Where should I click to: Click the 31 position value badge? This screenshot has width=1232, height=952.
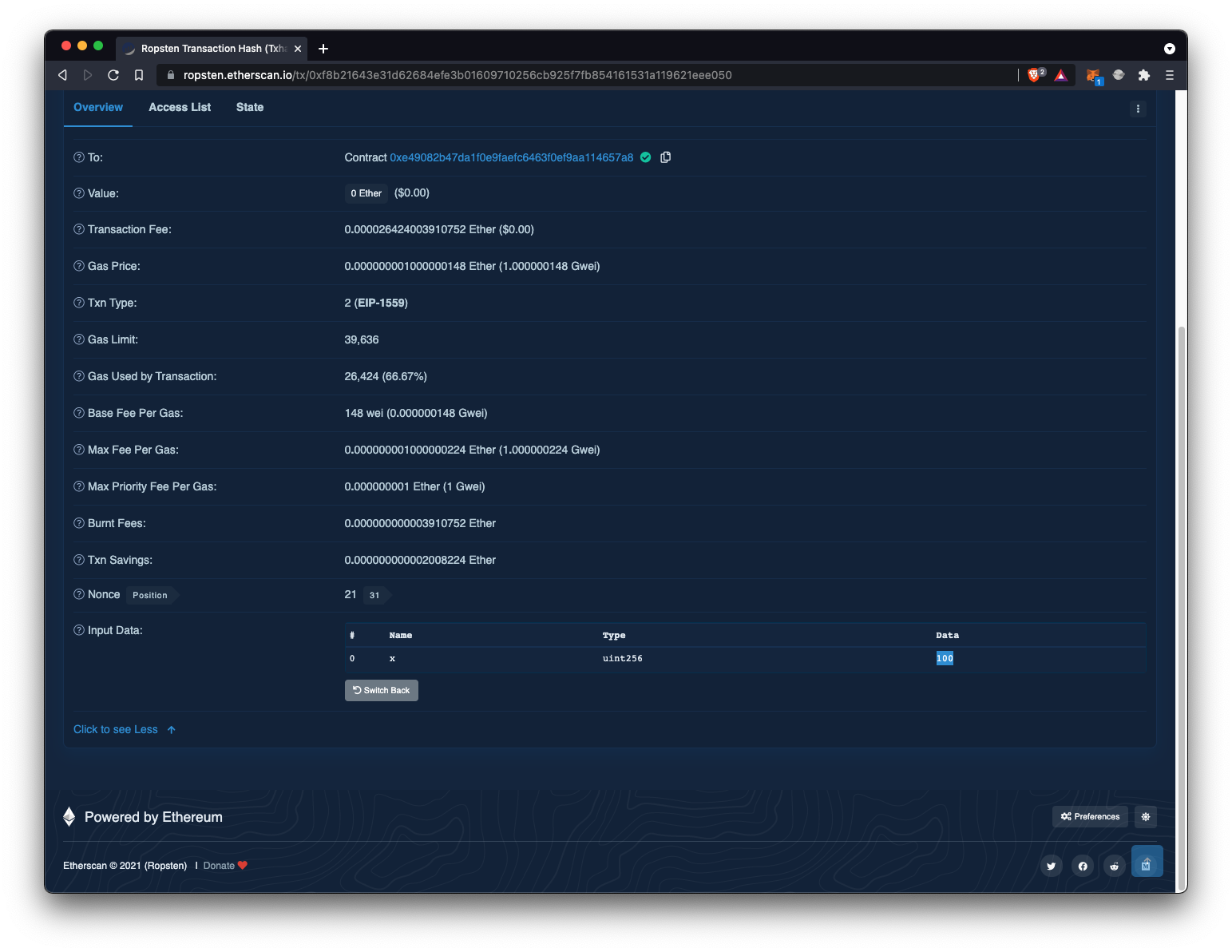click(x=374, y=595)
